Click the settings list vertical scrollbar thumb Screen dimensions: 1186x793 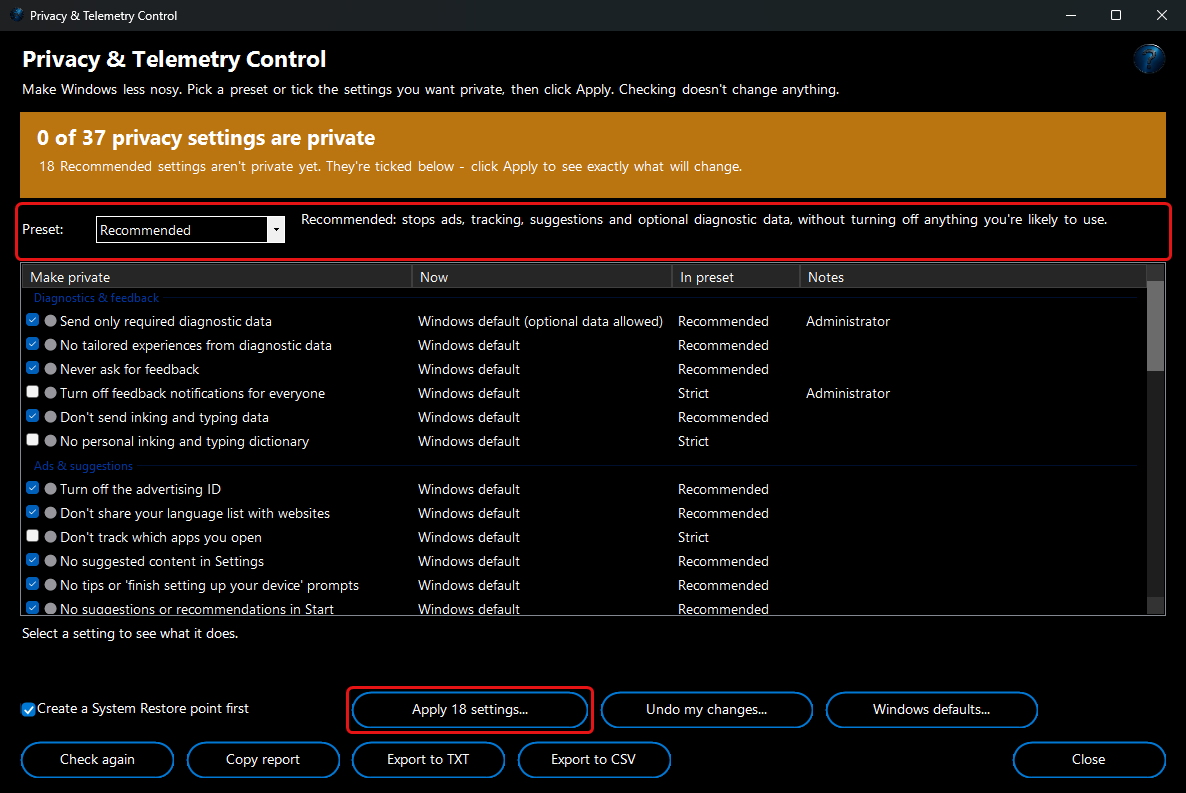1155,325
